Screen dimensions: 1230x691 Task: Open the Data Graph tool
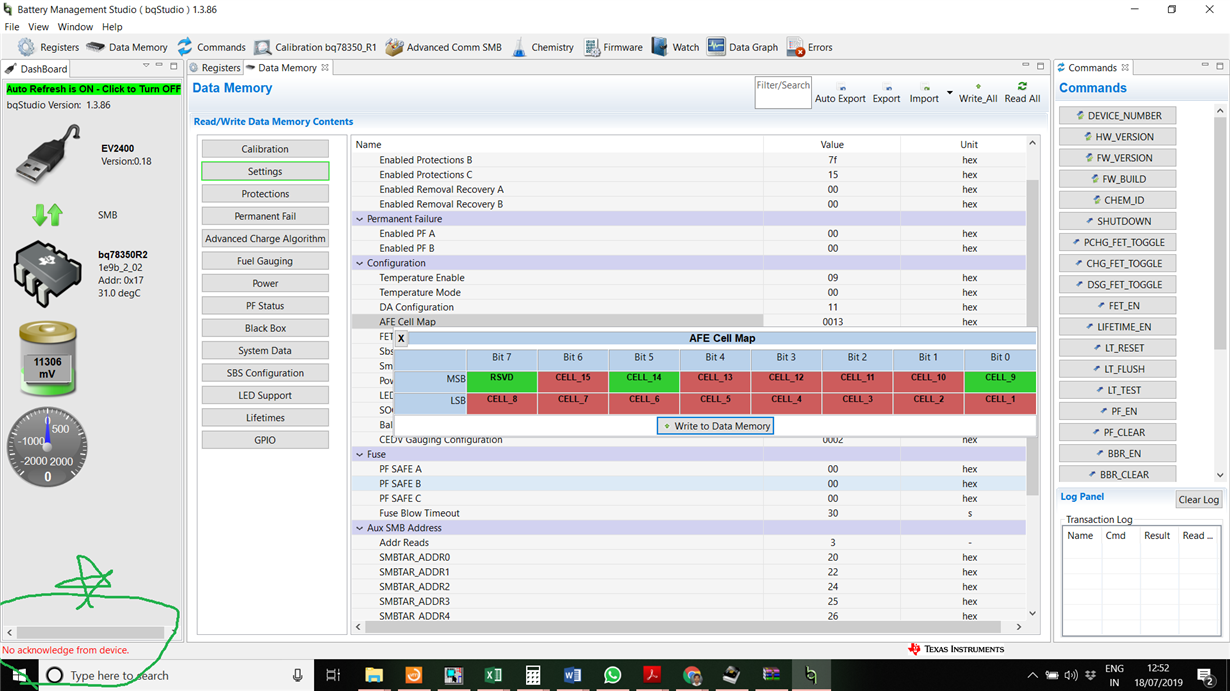coord(742,47)
